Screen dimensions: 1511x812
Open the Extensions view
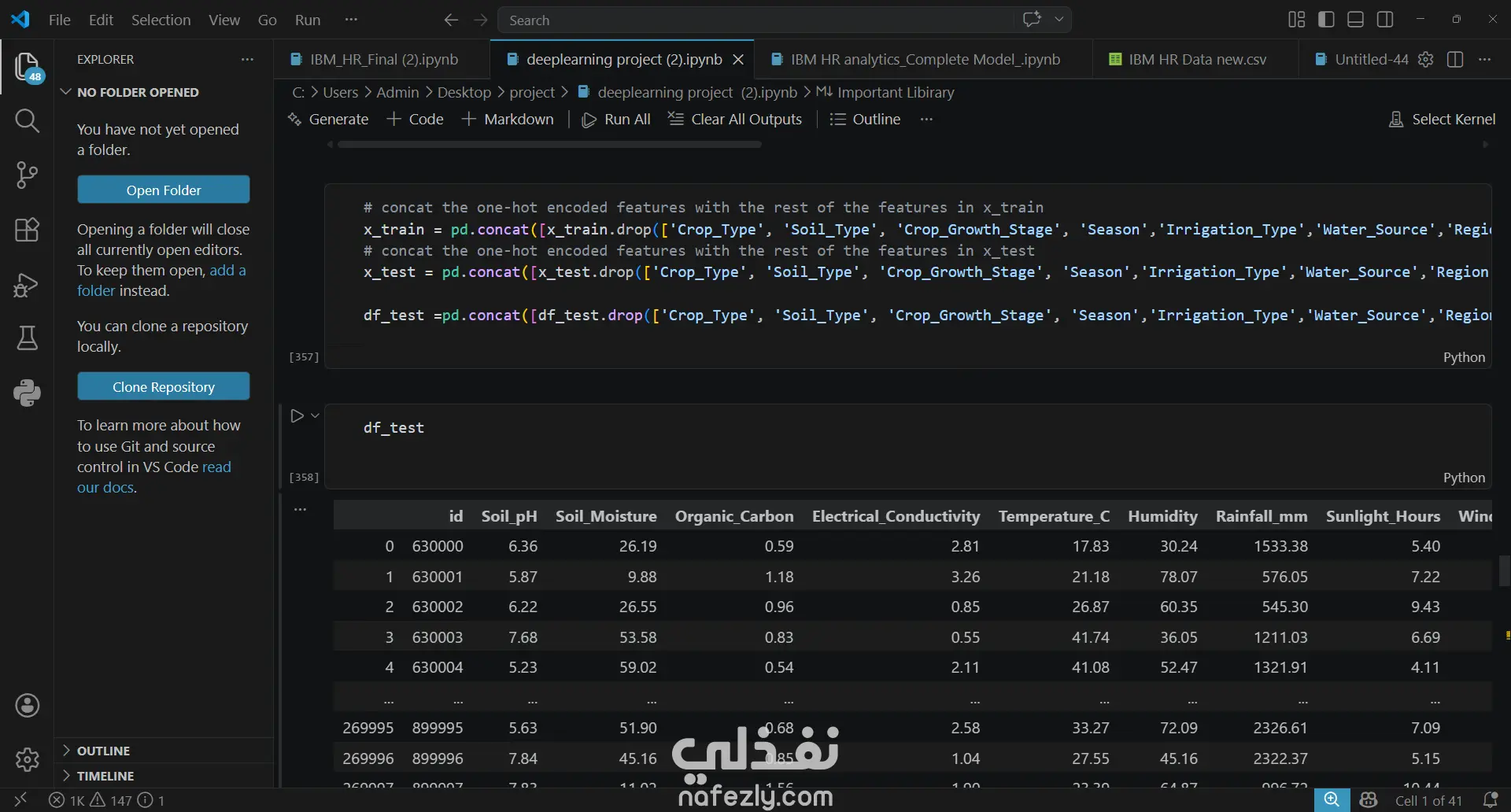point(28,230)
